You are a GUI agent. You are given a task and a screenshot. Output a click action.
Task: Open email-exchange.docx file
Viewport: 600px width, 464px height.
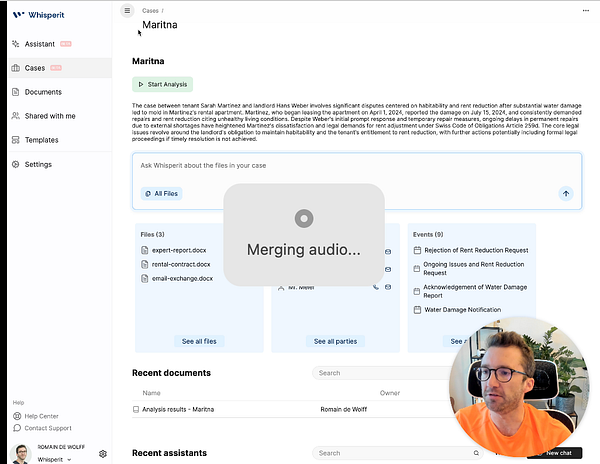pos(182,278)
